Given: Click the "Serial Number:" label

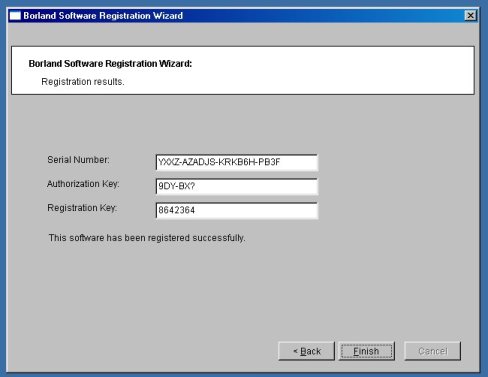Looking at the screenshot, I should 78,160.
